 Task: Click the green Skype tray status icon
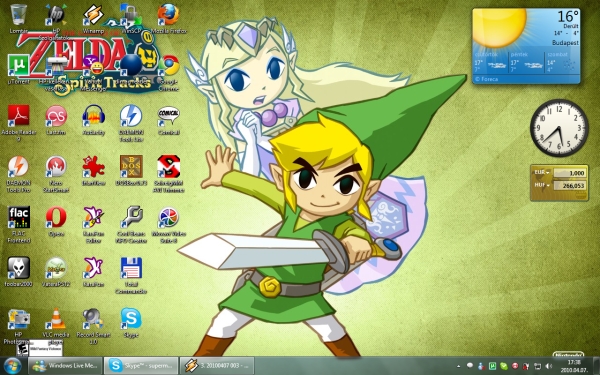[504, 366]
